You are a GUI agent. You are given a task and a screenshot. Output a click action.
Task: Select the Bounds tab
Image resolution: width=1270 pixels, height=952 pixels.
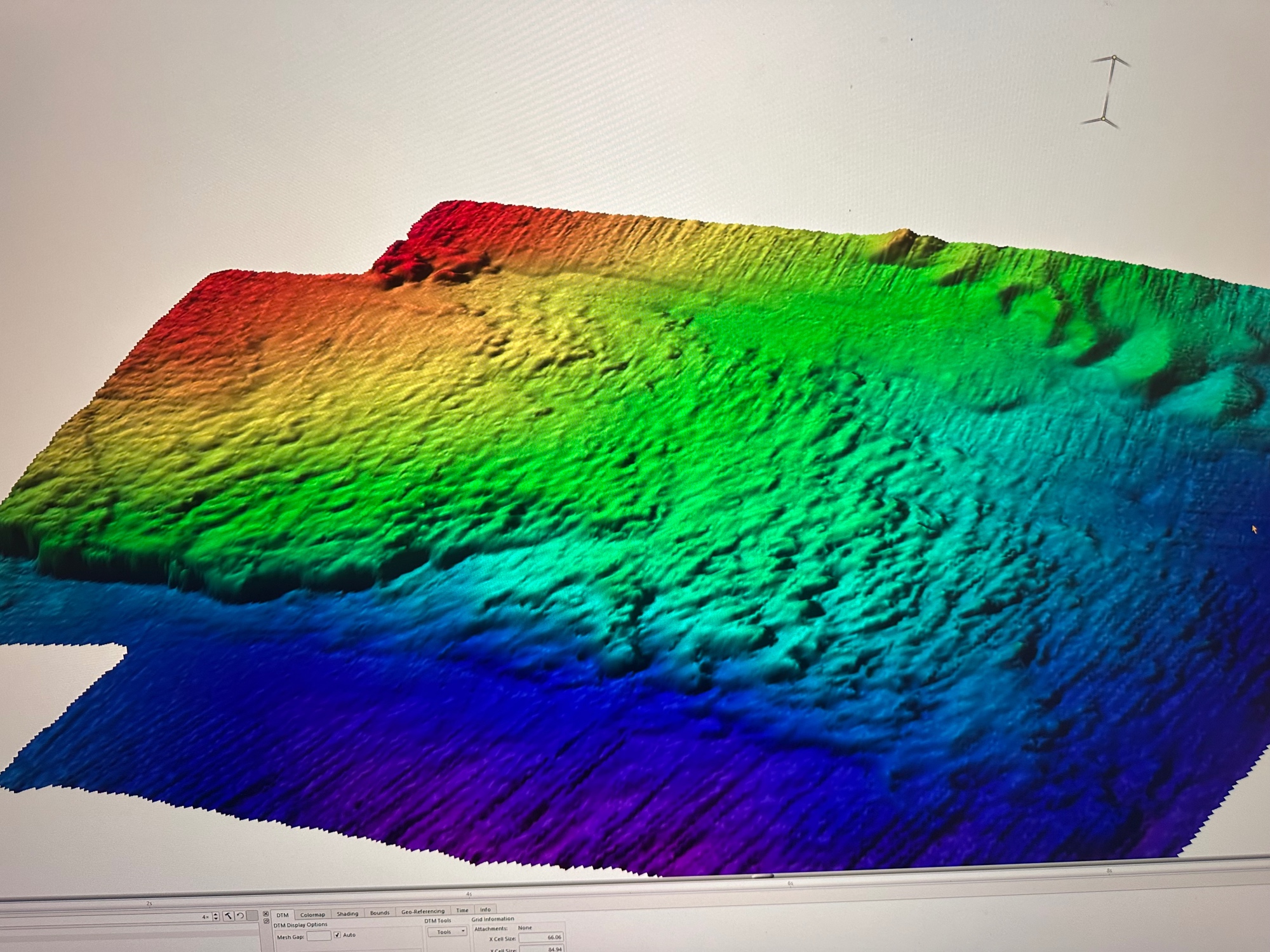click(x=380, y=913)
